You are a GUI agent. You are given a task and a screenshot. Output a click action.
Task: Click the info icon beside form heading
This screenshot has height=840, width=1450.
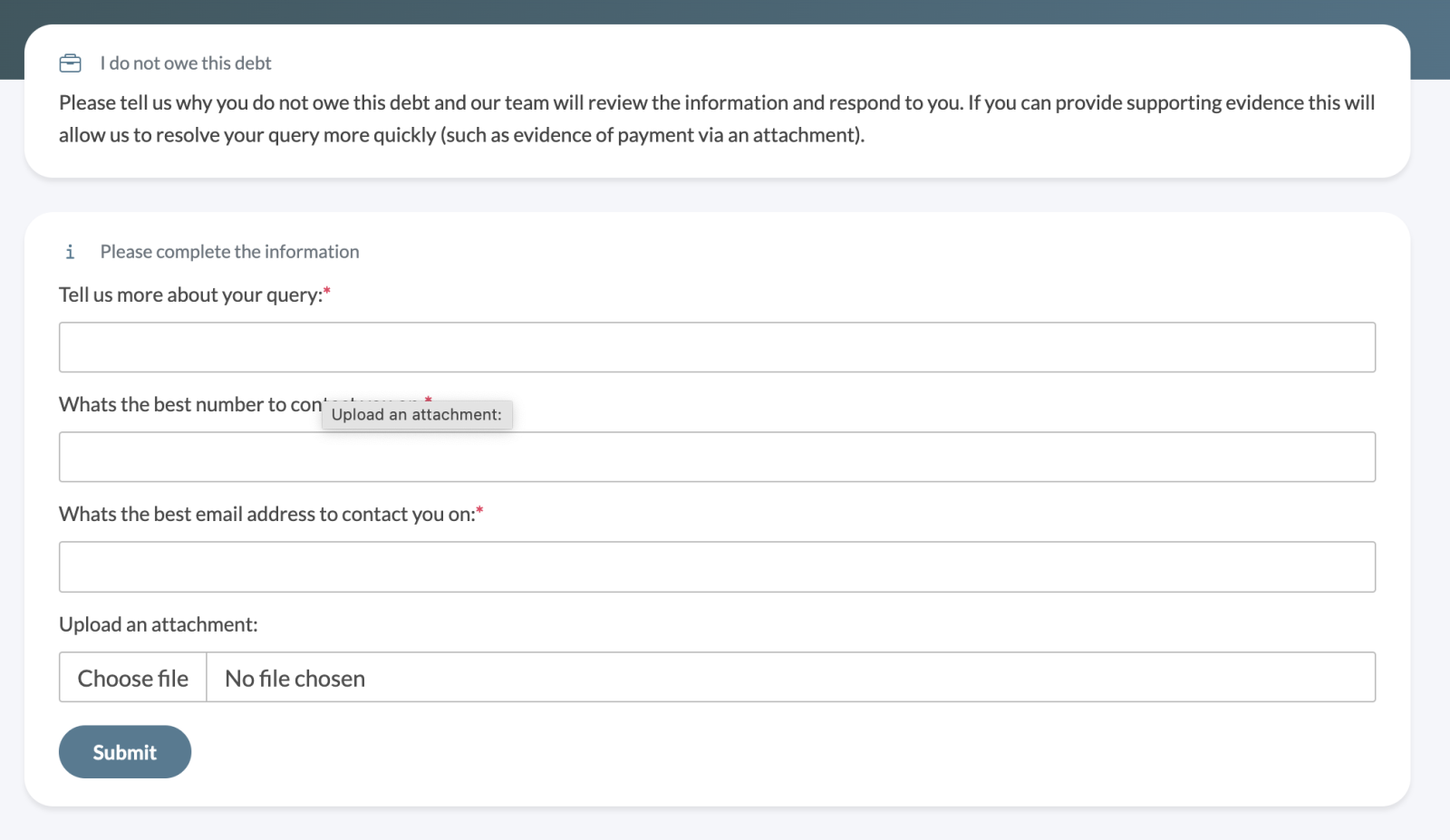coord(70,252)
